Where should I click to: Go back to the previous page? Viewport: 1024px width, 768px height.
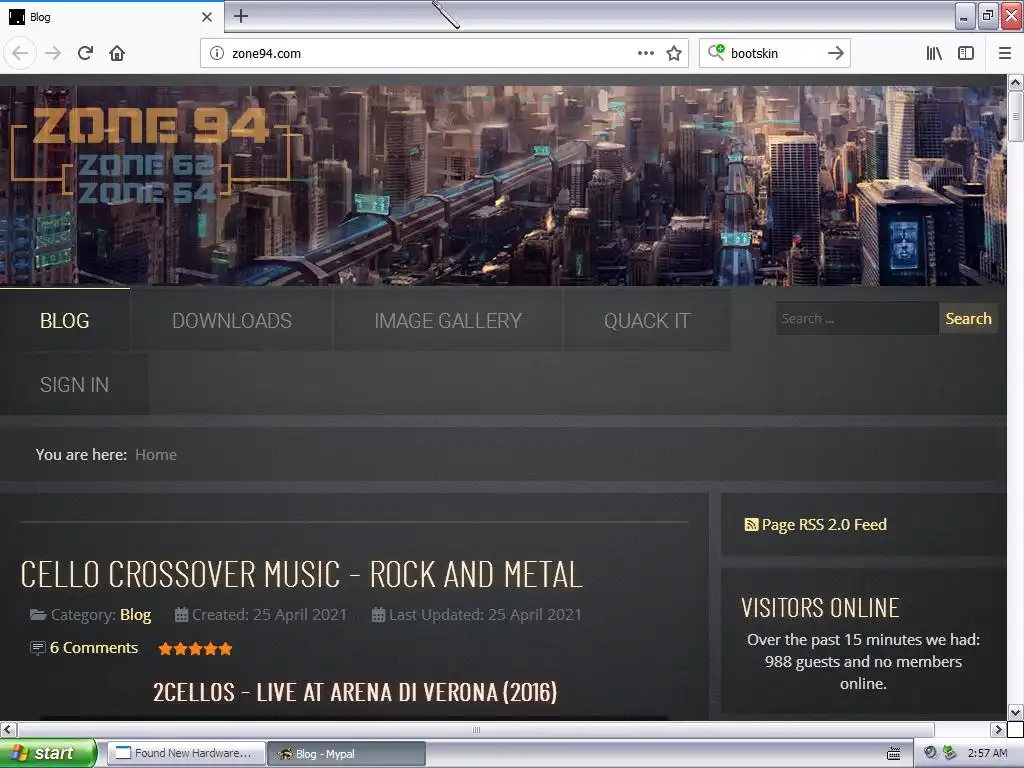click(x=20, y=54)
